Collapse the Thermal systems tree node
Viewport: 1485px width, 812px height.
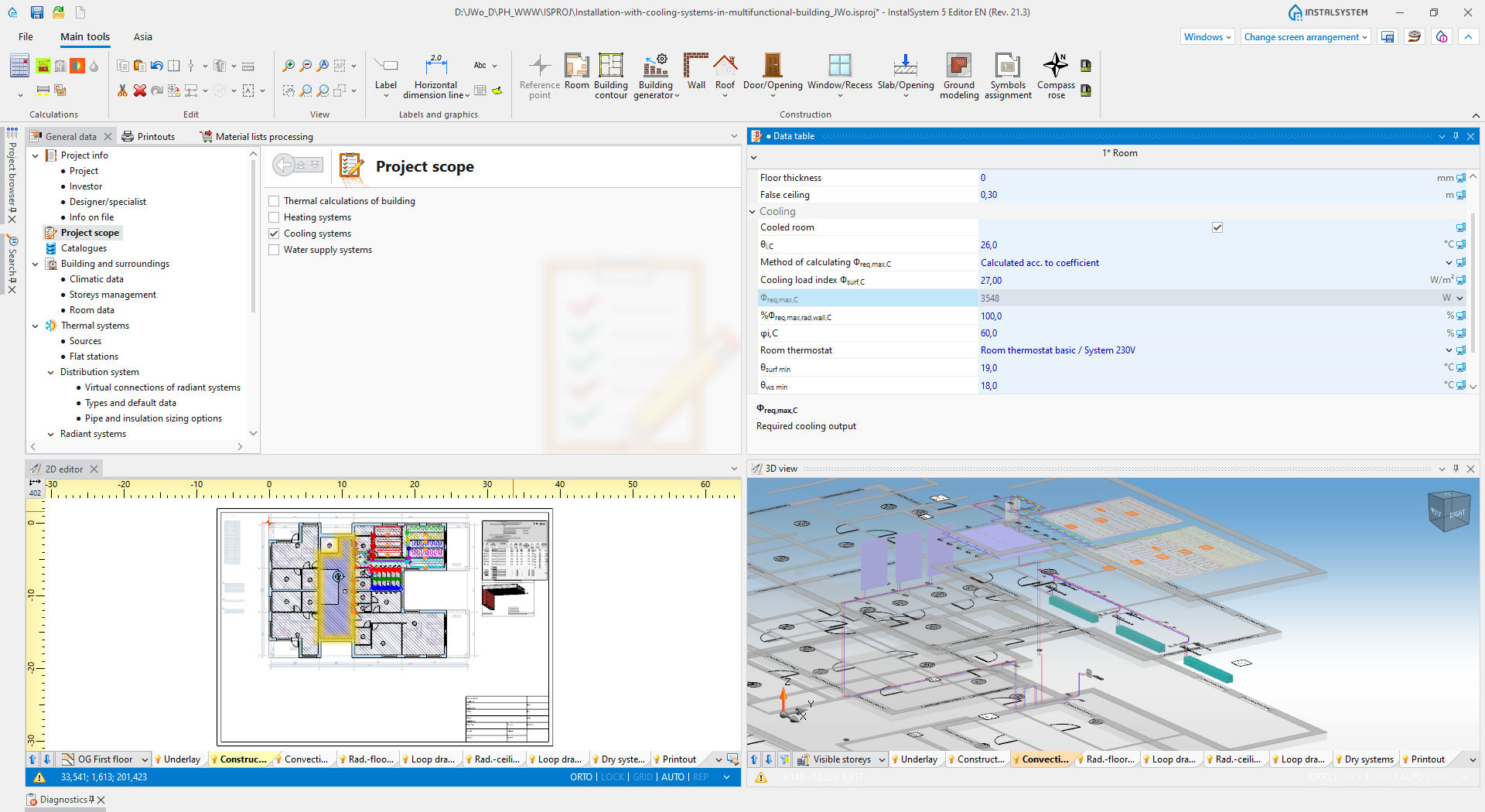[36, 326]
